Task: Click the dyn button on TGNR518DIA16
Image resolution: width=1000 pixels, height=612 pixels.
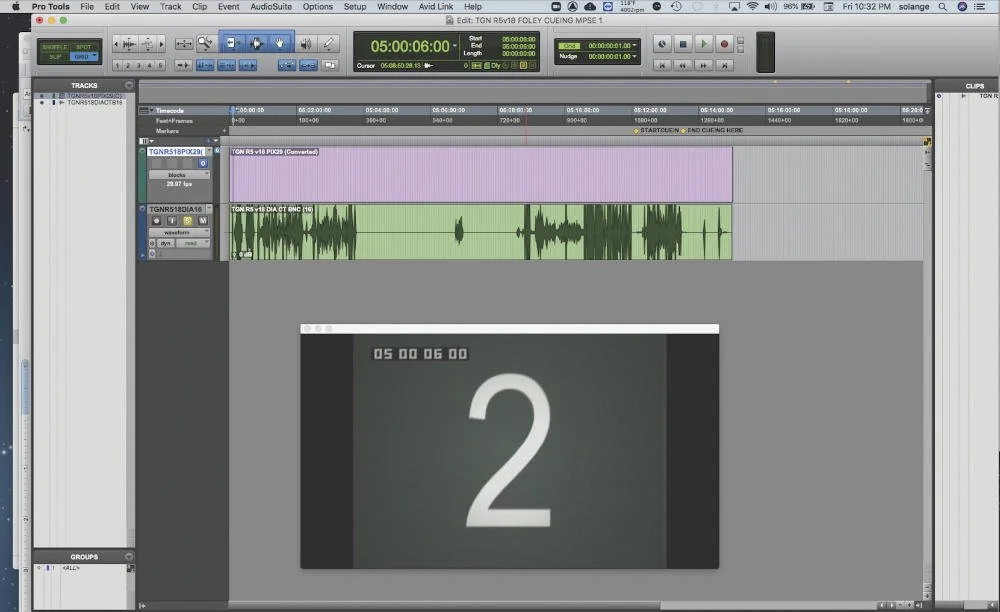Action: (x=165, y=244)
